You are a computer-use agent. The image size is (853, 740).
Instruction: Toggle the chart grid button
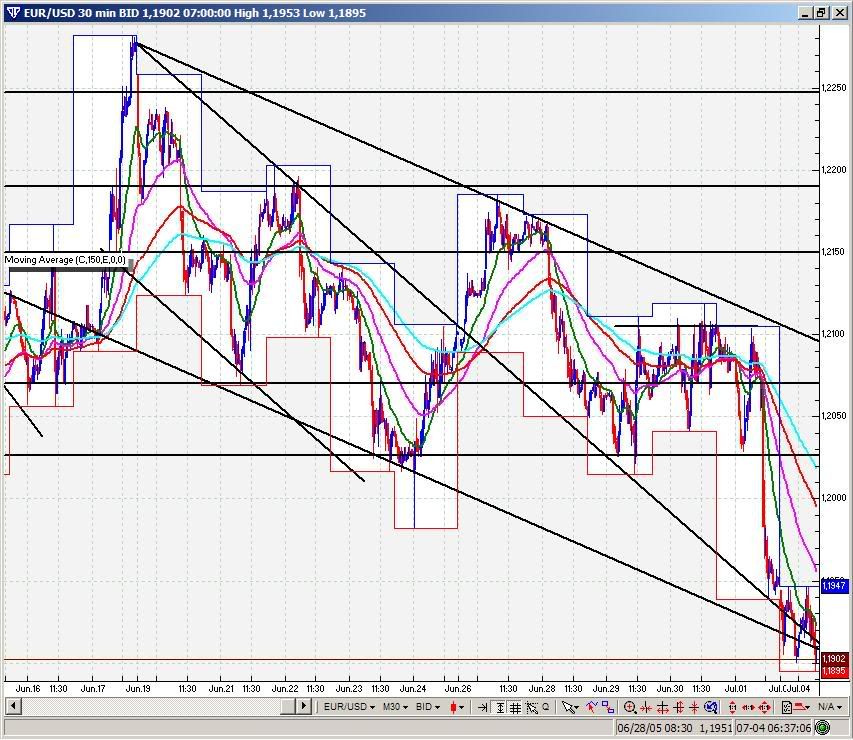(x=515, y=707)
